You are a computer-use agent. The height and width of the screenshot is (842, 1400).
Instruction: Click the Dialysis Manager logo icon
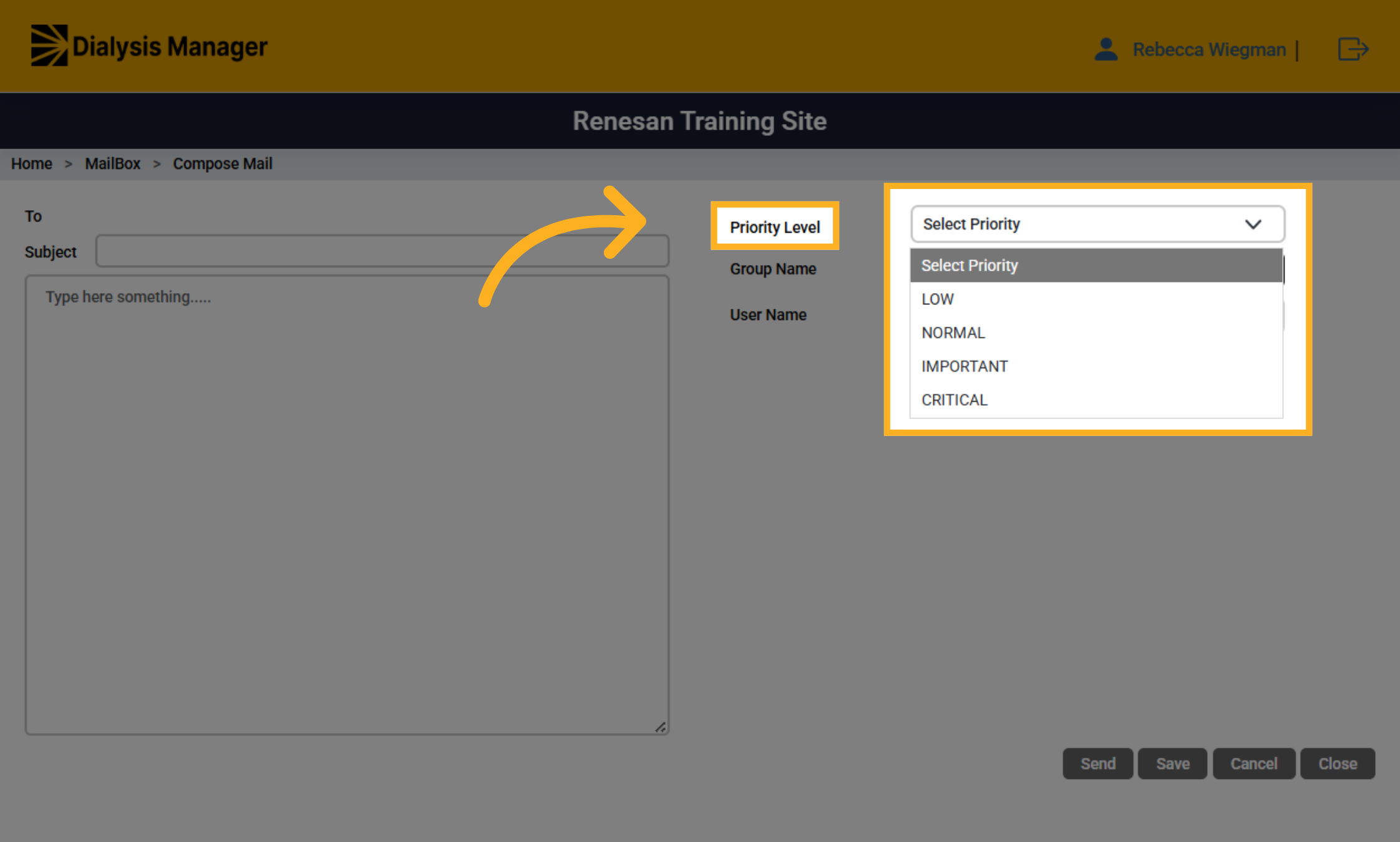tap(49, 46)
